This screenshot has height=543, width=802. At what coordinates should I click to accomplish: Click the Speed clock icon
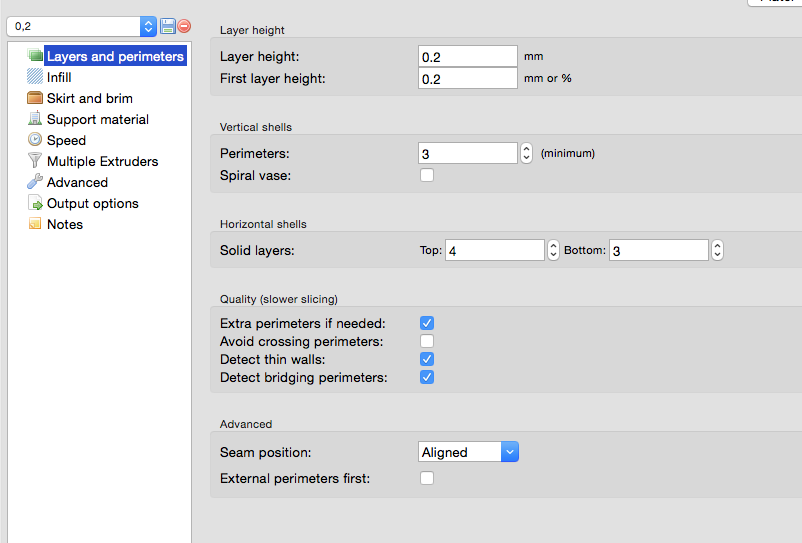[36, 140]
